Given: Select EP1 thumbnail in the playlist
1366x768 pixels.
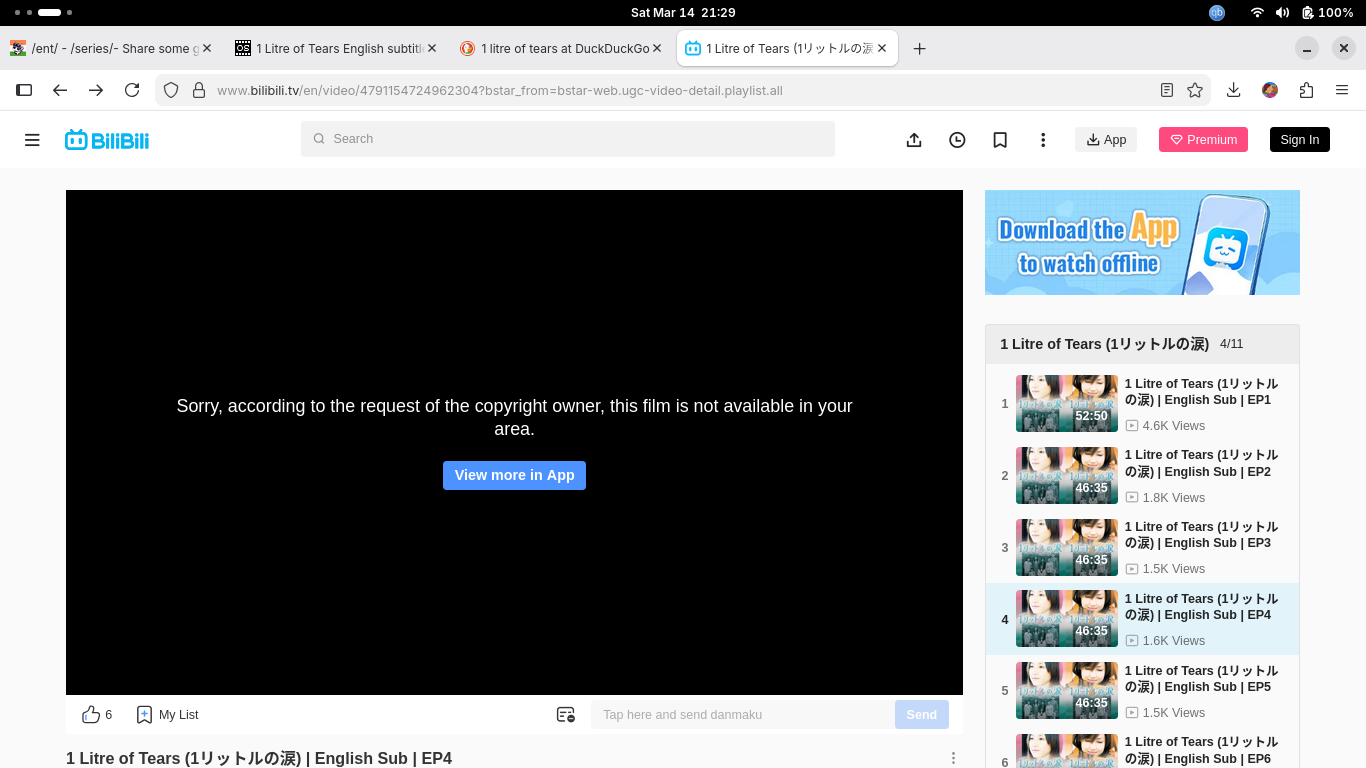Looking at the screenshot, I should [1066, 403].
